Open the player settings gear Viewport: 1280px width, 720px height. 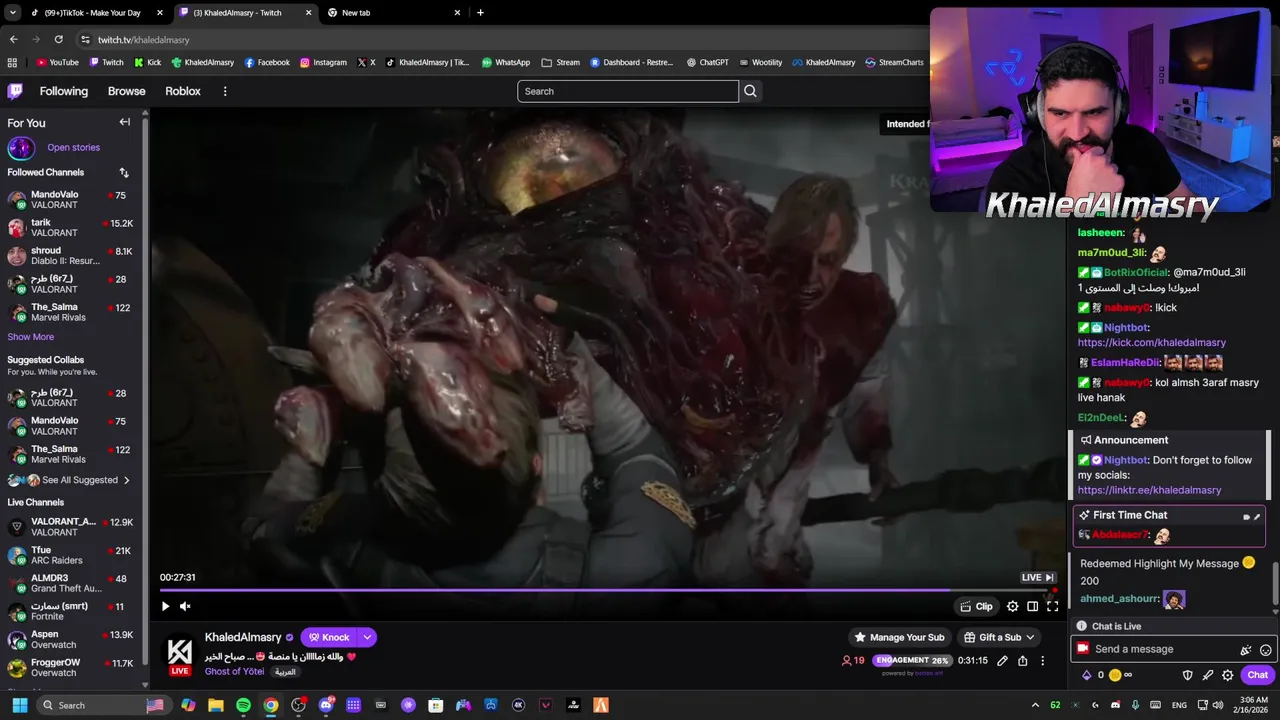(1012, 606)
